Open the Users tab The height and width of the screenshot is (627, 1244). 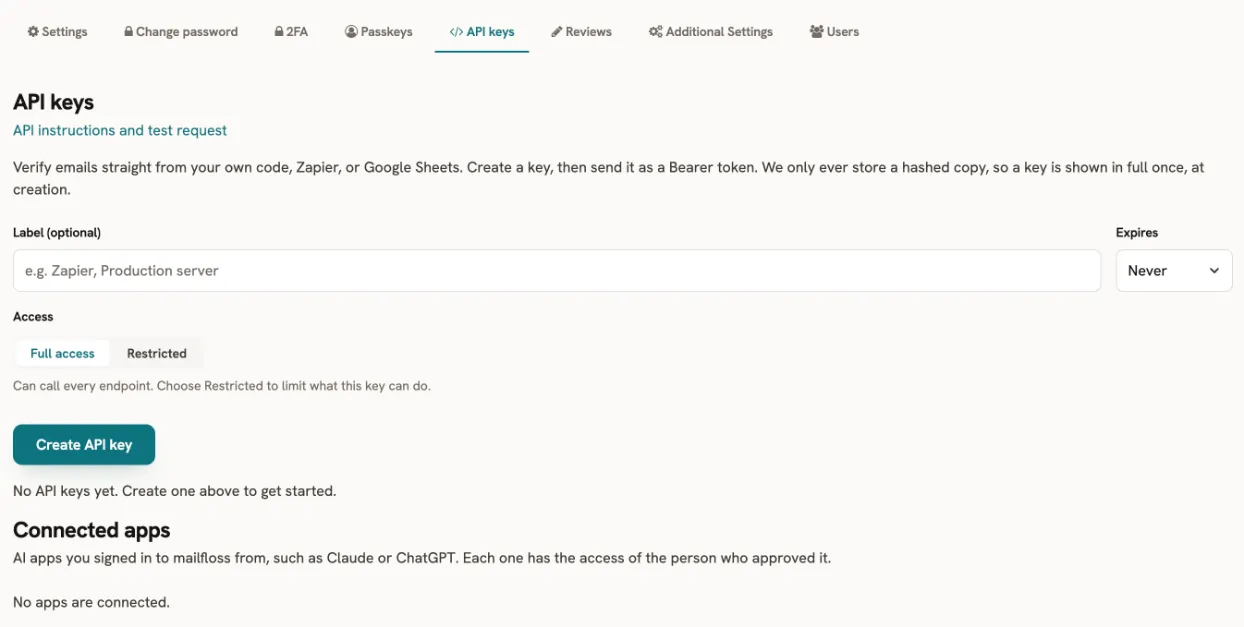[834, 32]
